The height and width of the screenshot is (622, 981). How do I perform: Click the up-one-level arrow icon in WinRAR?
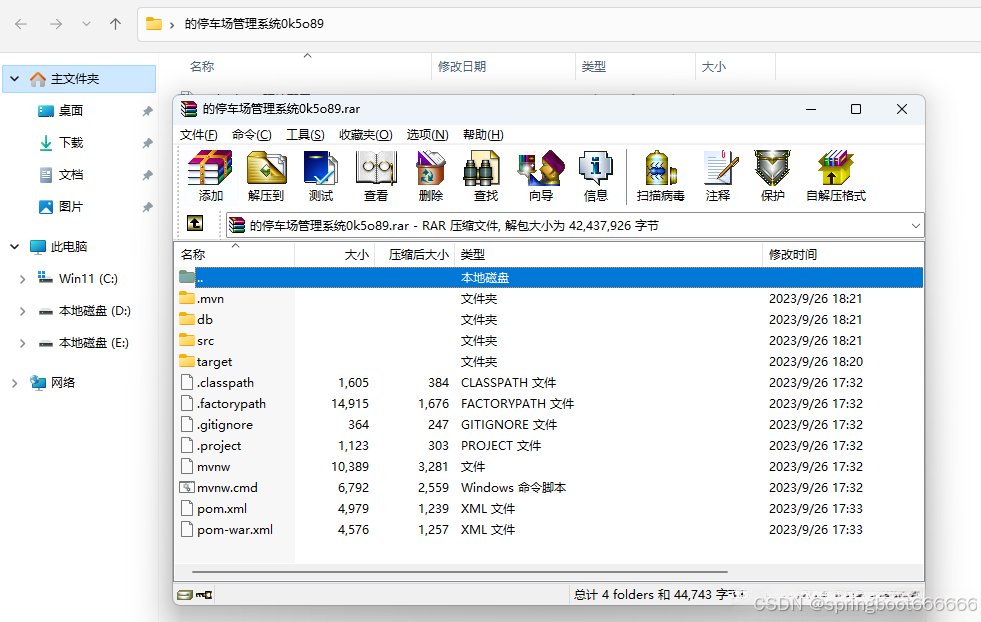[x=195, y=223]
